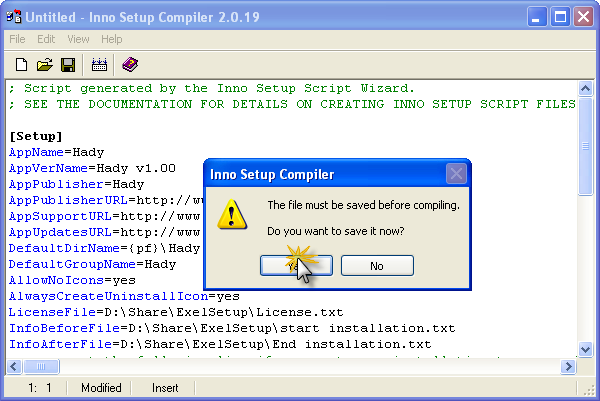Click the LicenseFile path line
This screenshot has height=401, width=600.
(176, 313)
